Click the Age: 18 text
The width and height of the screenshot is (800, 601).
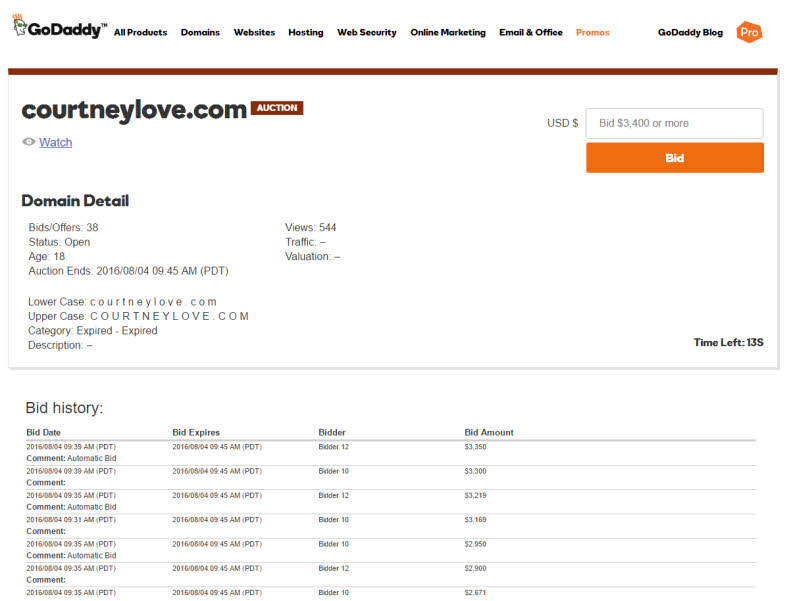point(46,256)
